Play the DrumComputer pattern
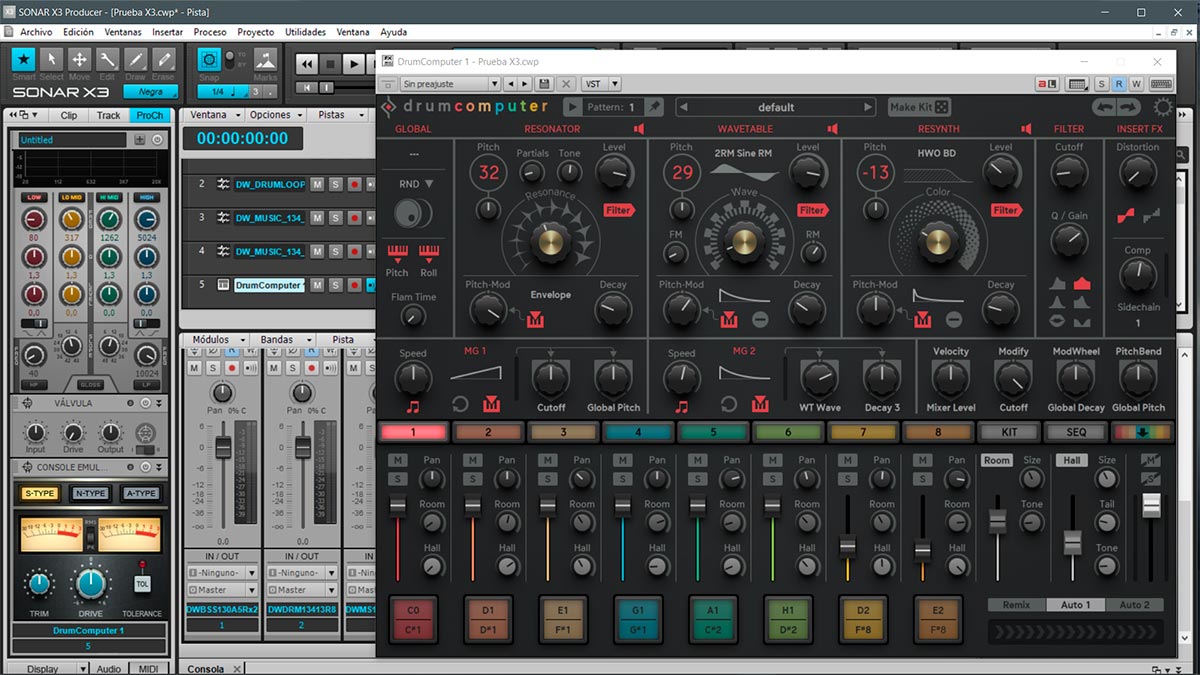This screenshot has height=675, width=1200. pos(572,107)
